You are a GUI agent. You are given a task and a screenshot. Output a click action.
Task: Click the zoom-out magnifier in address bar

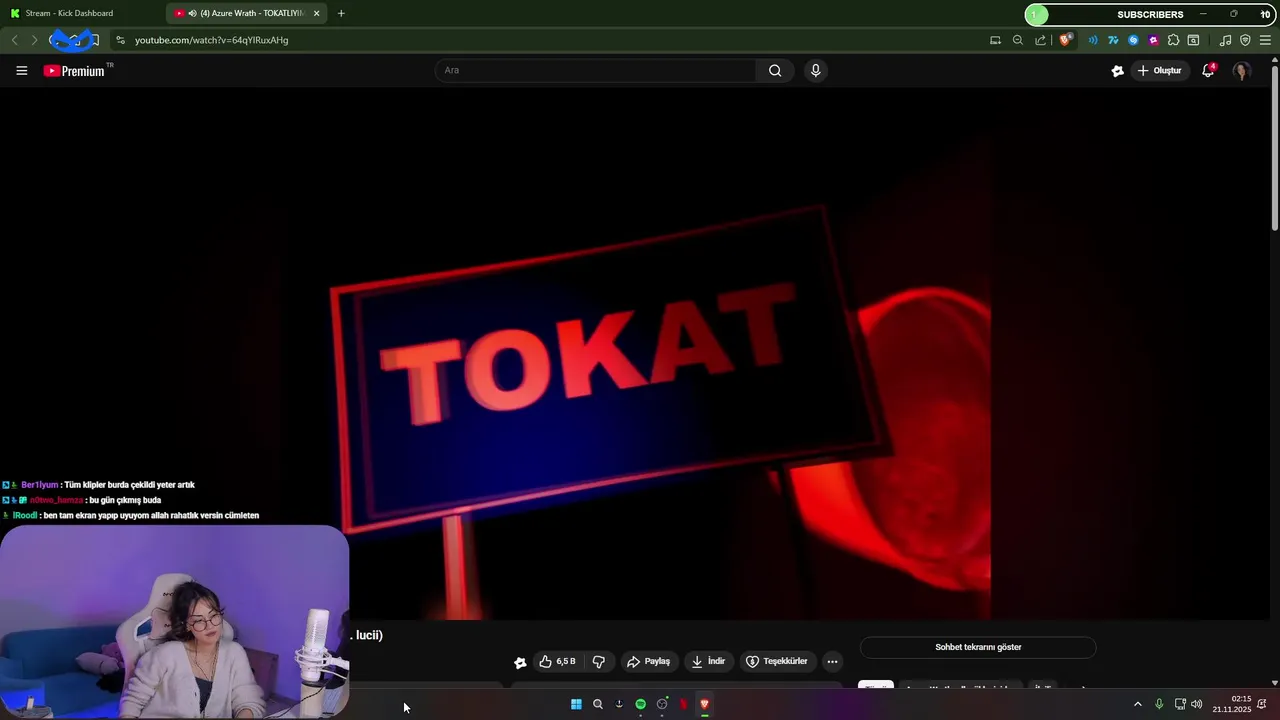(x=1017, y=40)
